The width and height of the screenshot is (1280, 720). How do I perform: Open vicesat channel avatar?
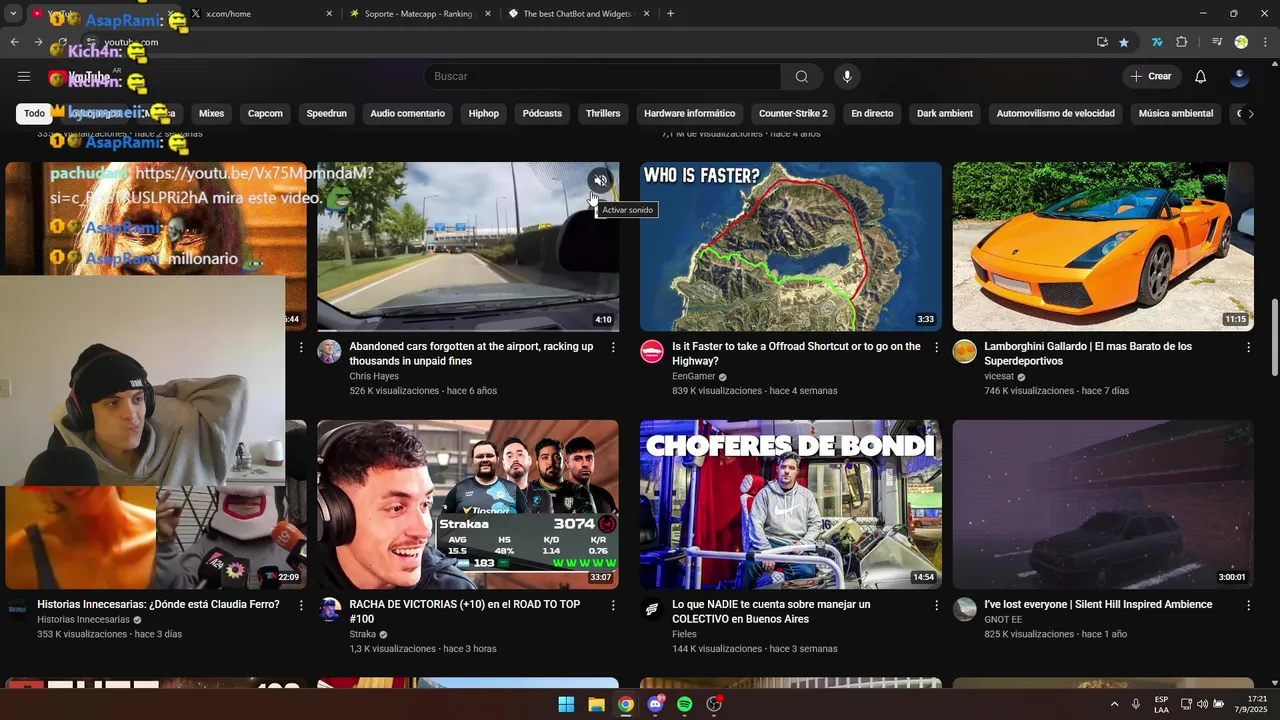coord(964,351)
